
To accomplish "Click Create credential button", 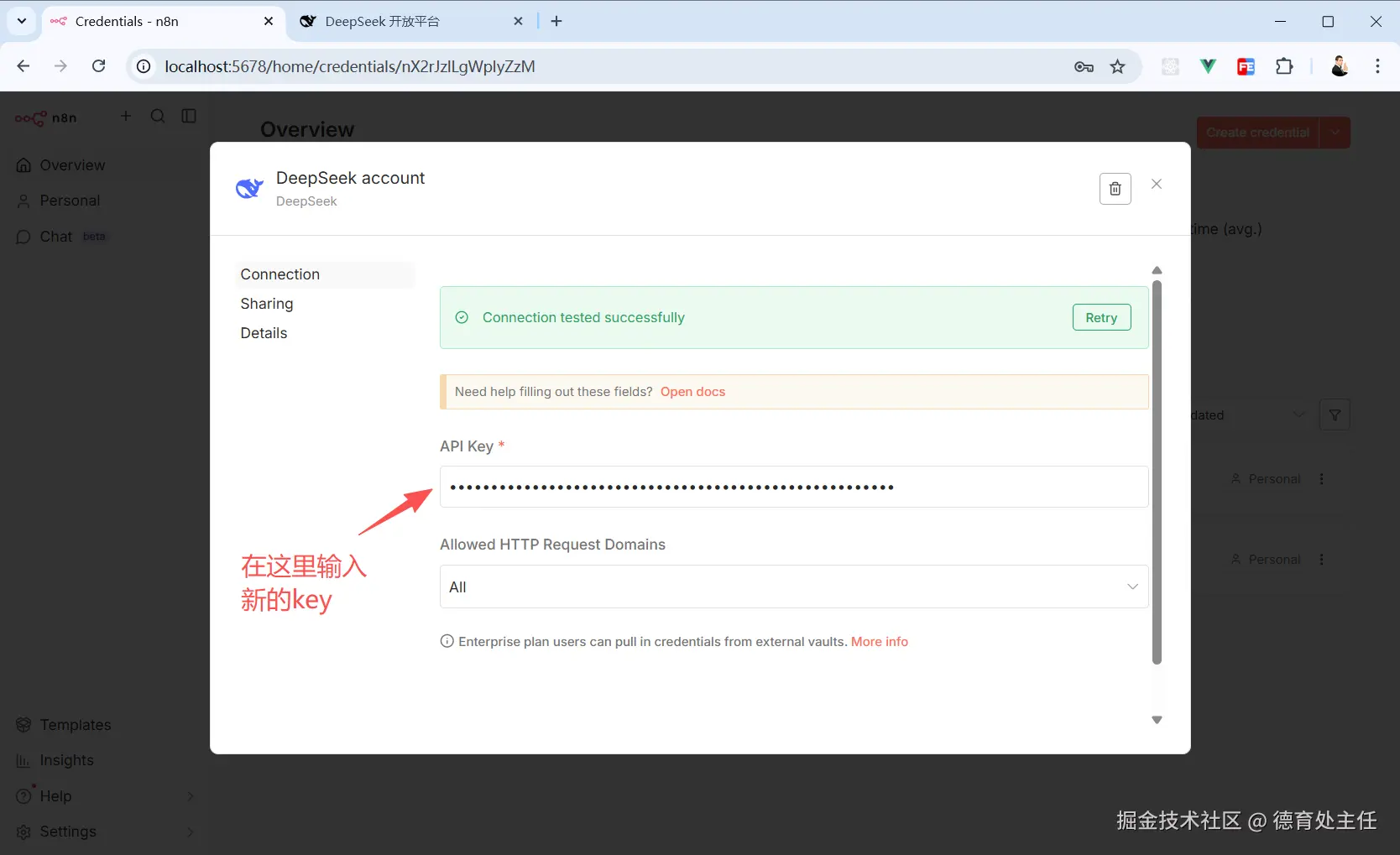I will tap(1257, 133).
